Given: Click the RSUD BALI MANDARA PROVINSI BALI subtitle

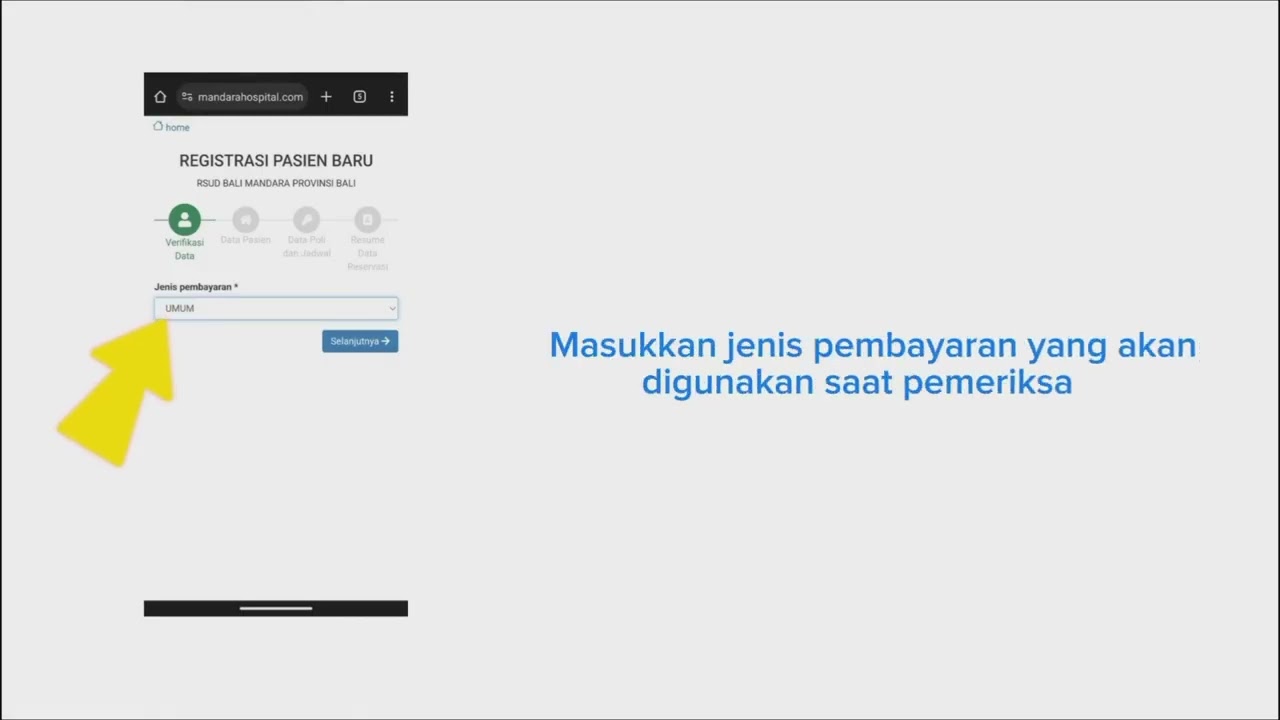Looking at the screenshot, I should 276,184.
